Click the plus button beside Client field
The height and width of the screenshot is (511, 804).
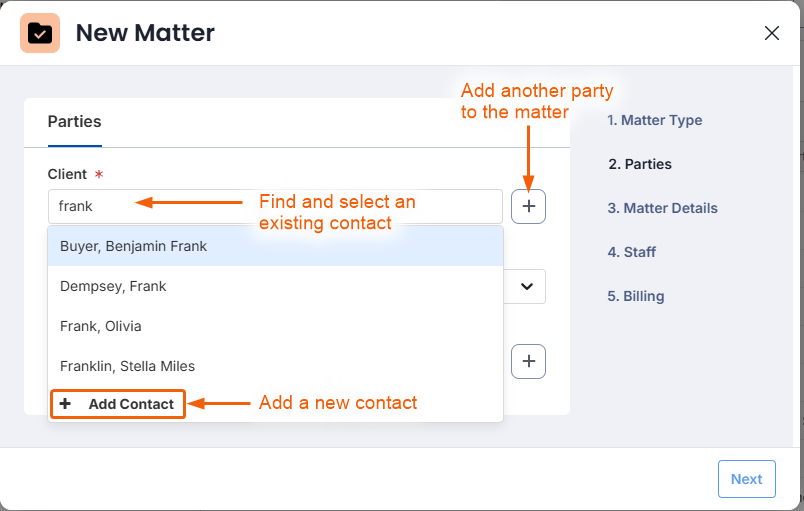528,207
